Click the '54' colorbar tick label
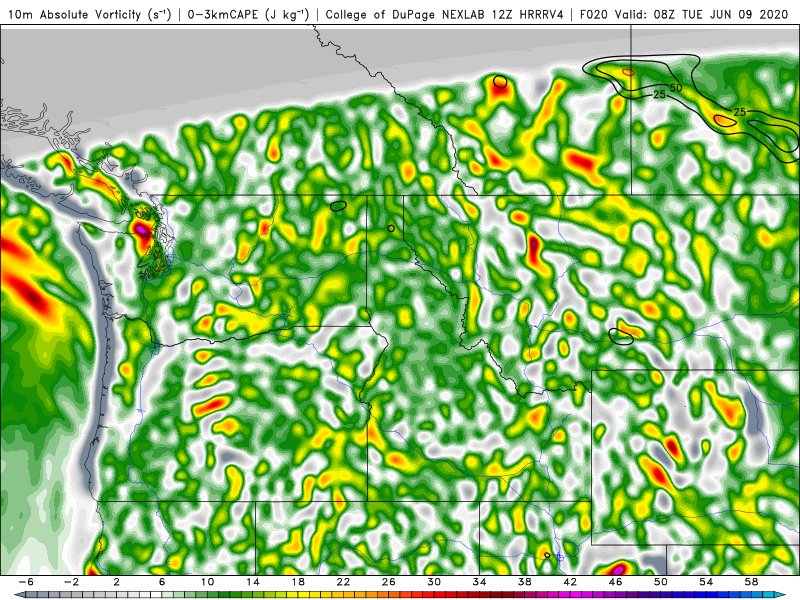This screenshot has width=800, height=600. pos(706,582)
